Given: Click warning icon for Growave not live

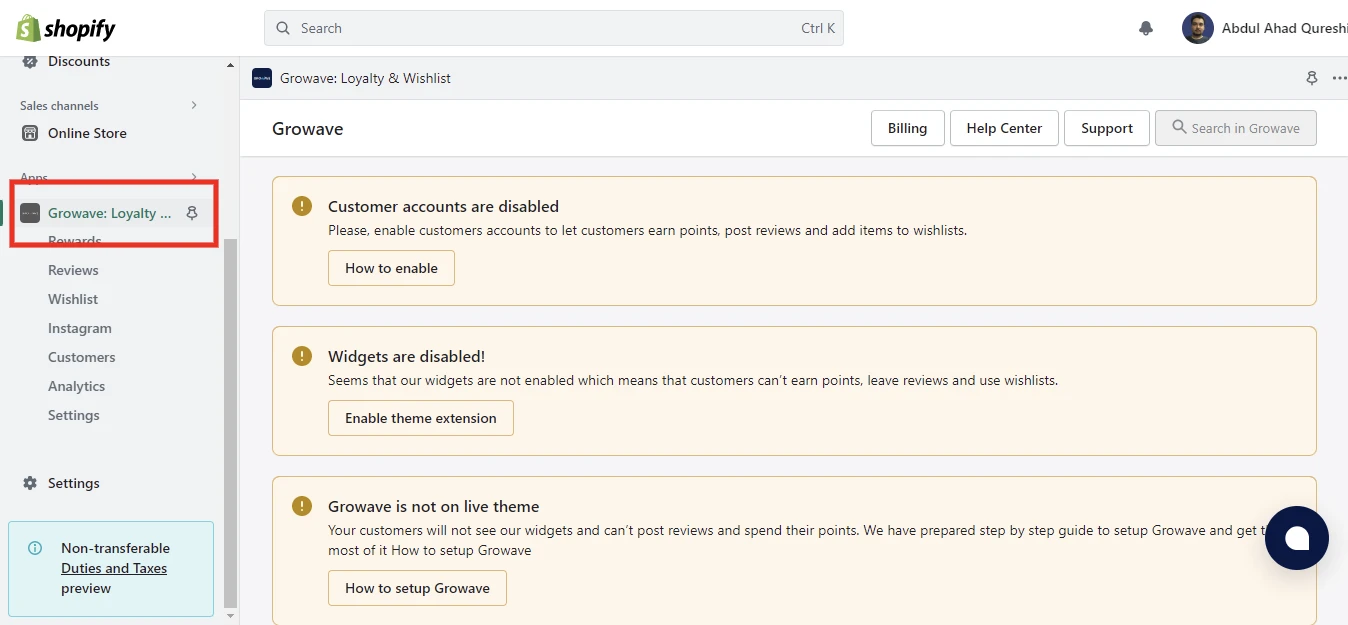Looking at the screenshot, I should 302,506.
